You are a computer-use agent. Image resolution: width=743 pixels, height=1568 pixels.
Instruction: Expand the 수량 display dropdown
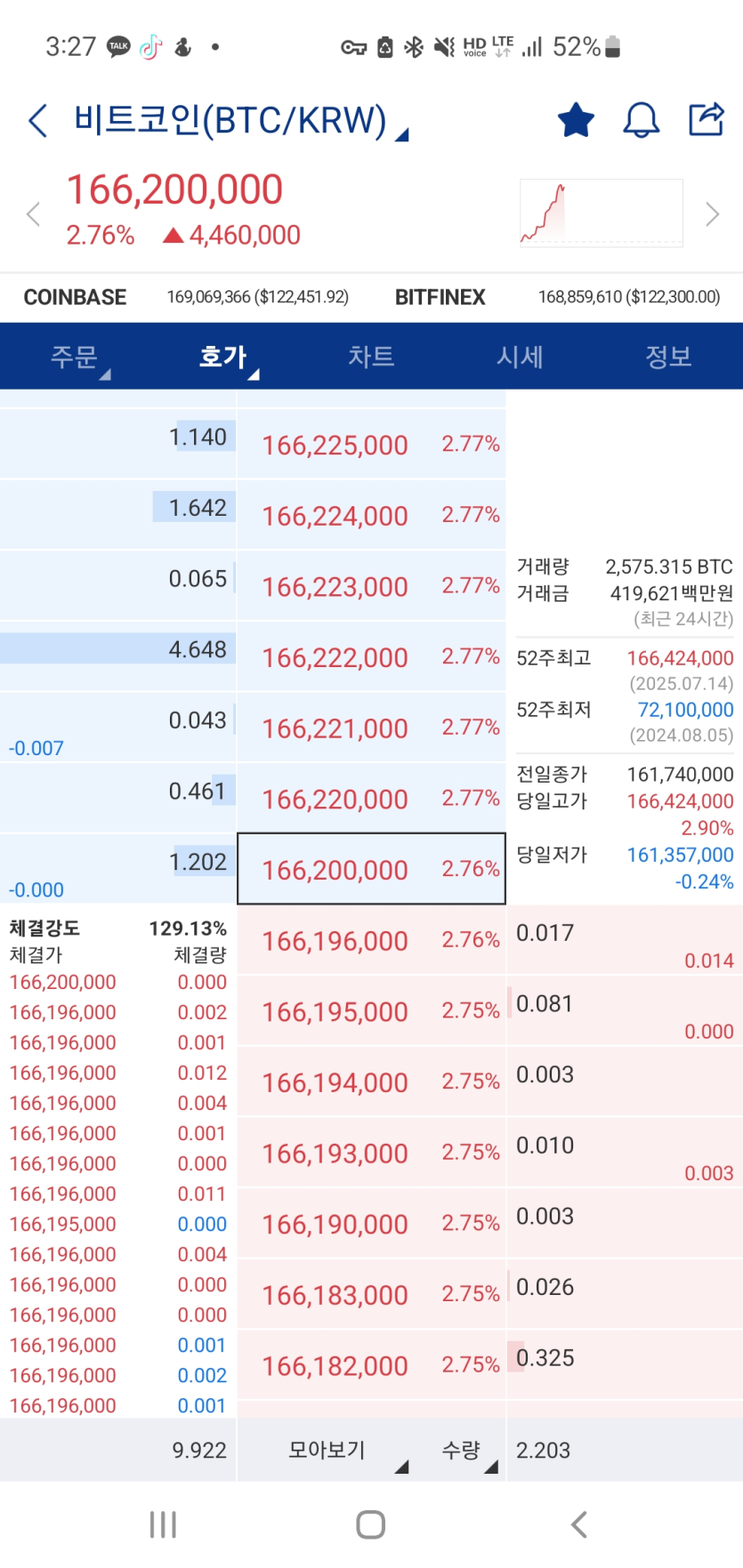pyautogui.click(x=468, y=1451)
